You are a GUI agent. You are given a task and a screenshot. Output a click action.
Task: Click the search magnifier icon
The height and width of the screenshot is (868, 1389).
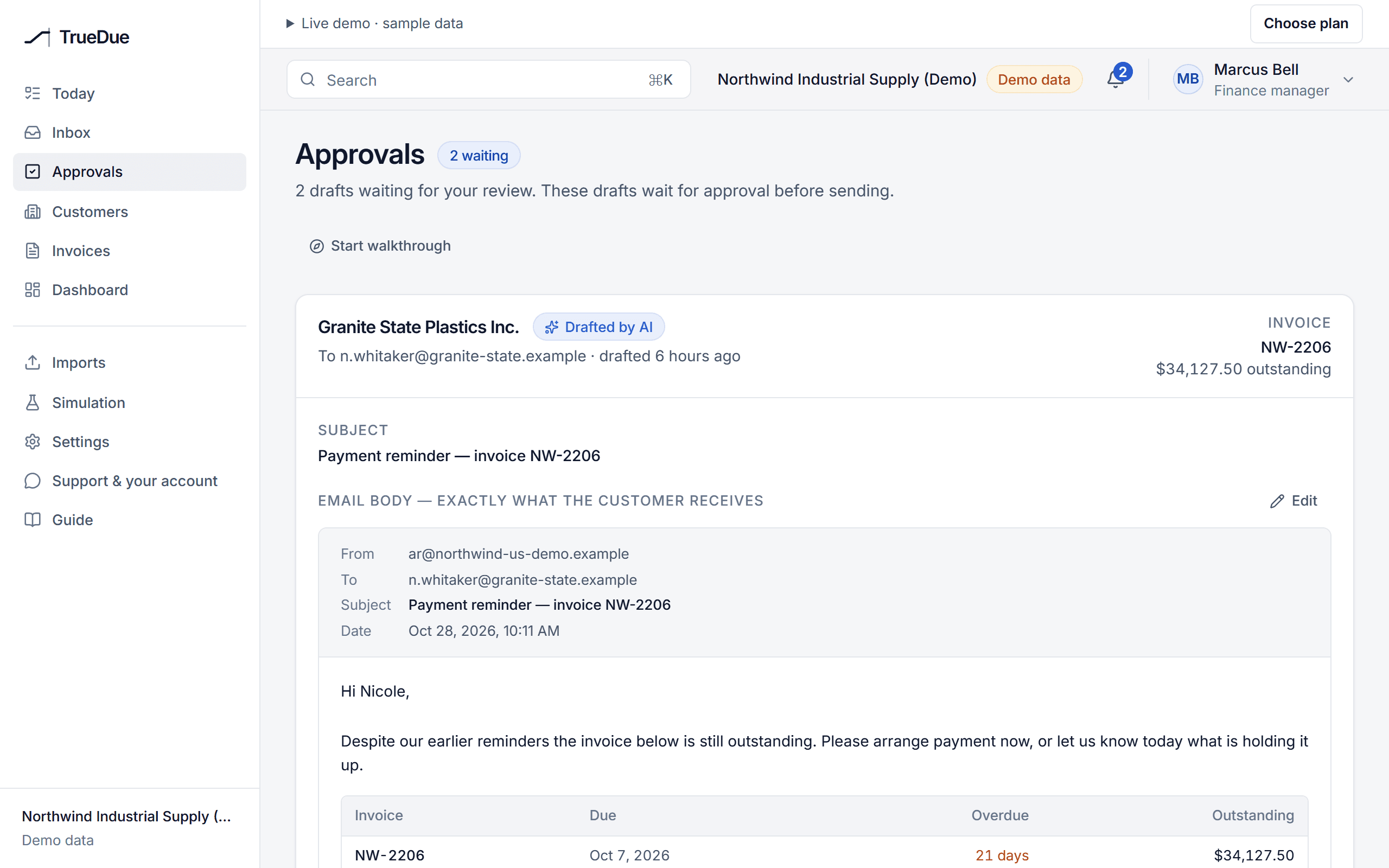[308, 79]
